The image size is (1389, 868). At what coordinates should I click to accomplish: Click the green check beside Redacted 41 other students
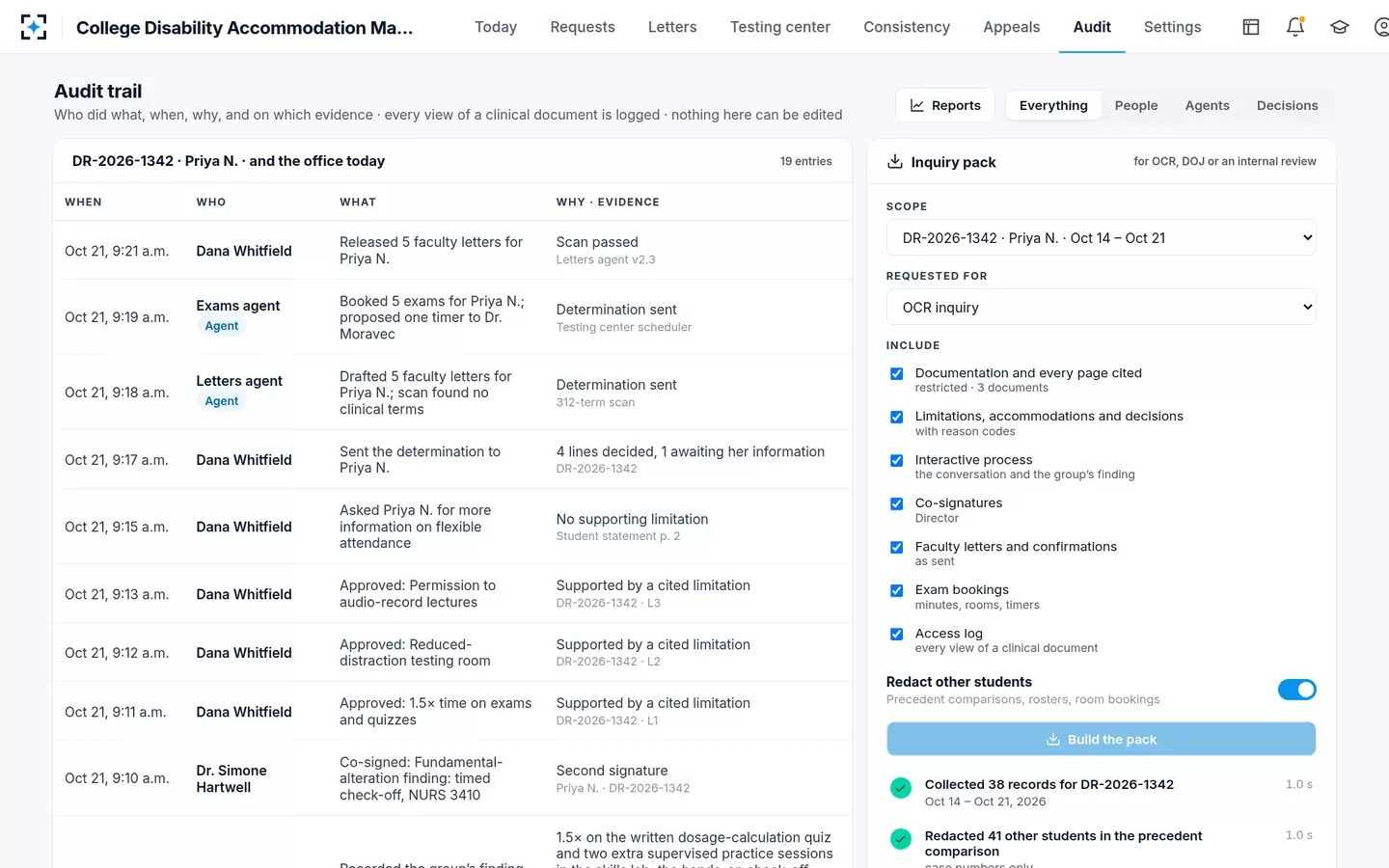[901, 839]
